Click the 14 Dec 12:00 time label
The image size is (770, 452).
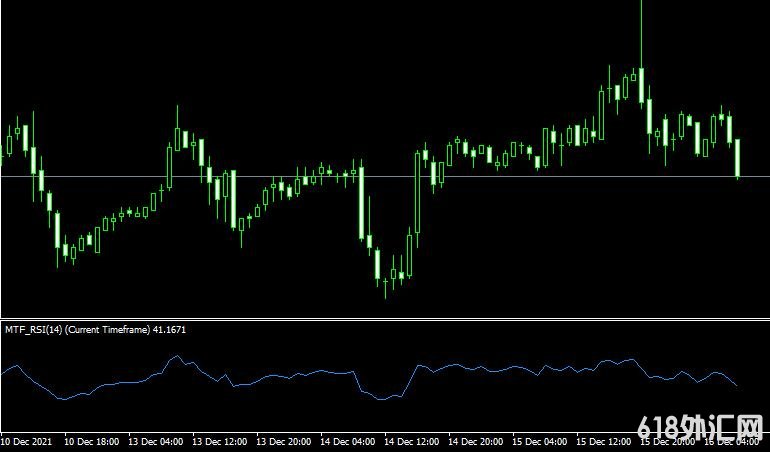click(x=412, y=441)
